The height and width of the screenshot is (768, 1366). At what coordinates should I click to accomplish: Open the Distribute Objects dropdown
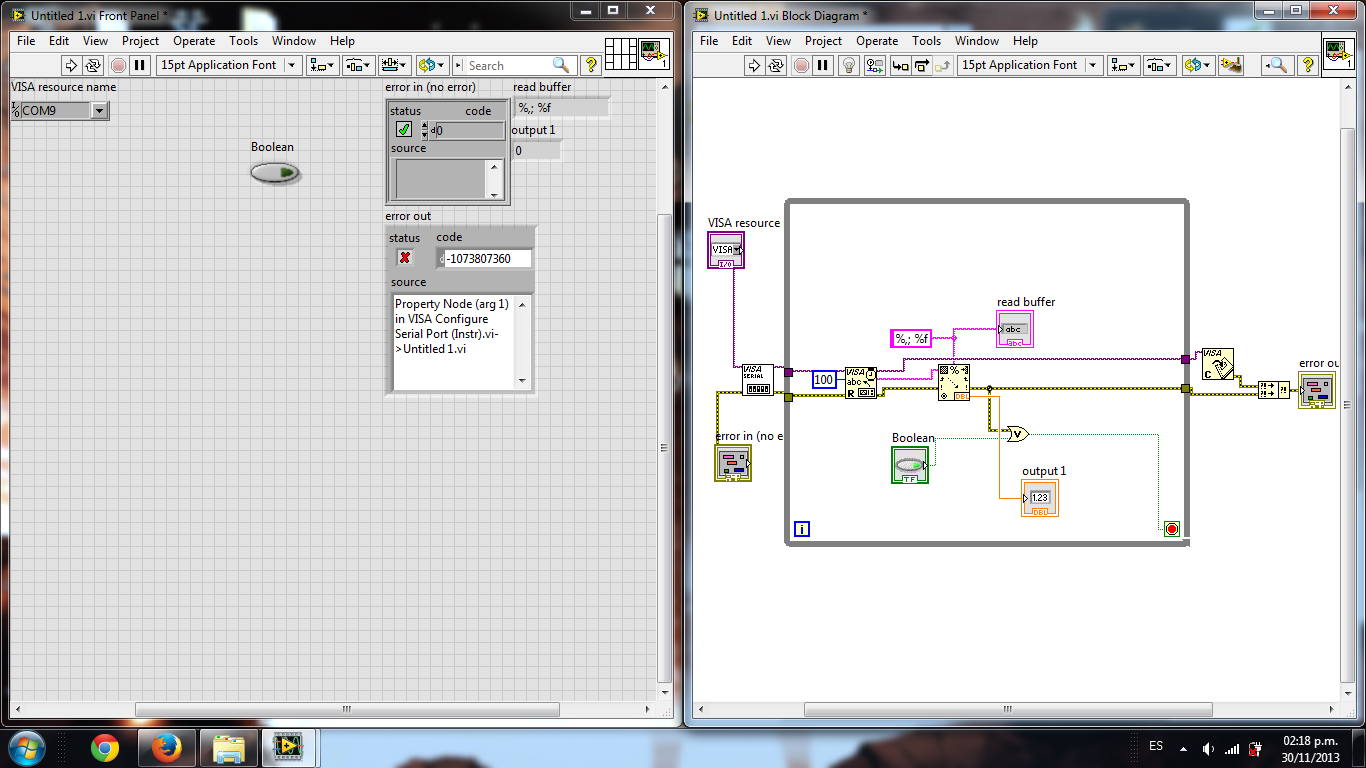click(x=356, y=65)
